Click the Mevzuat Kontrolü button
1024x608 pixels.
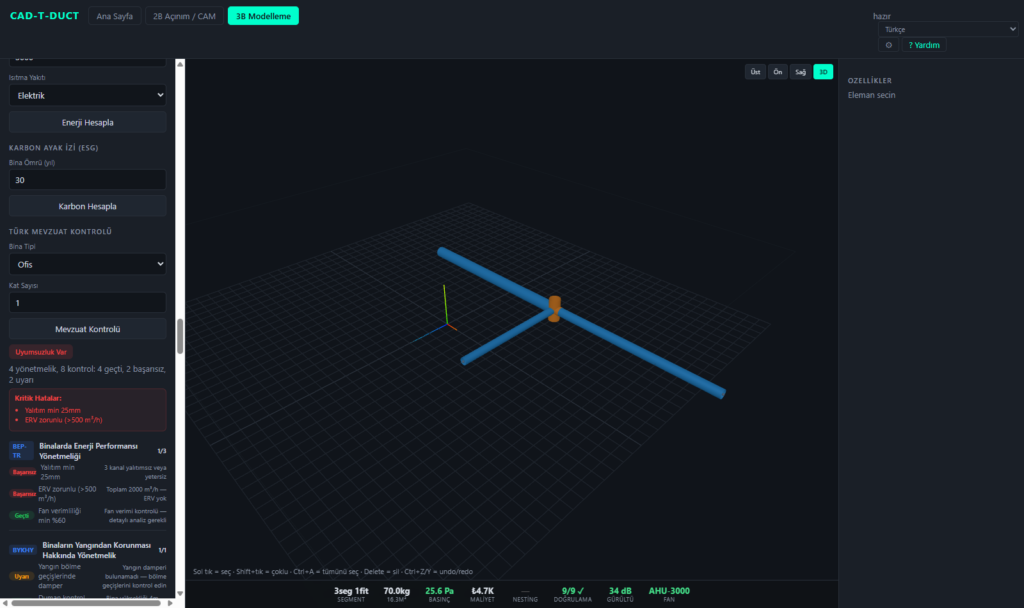(88, 329)
